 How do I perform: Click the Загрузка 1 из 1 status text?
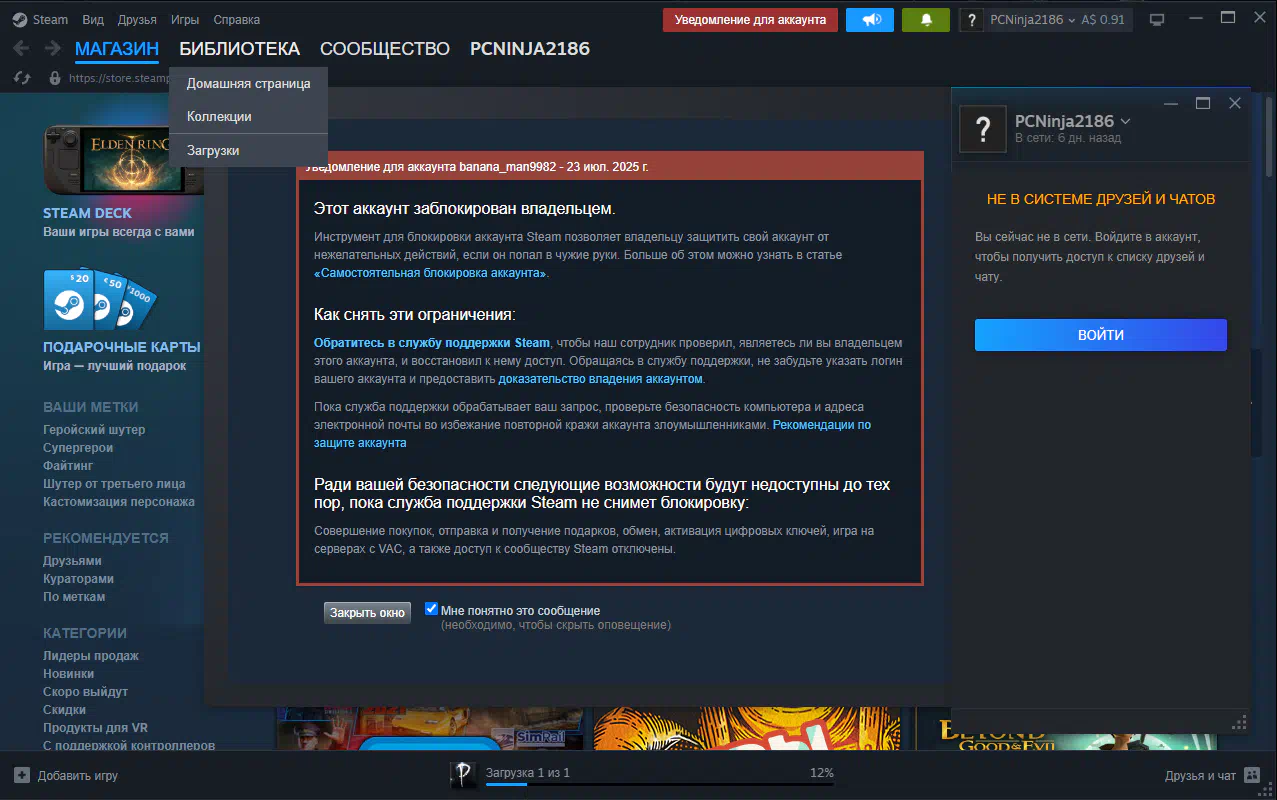coord(528,773)
